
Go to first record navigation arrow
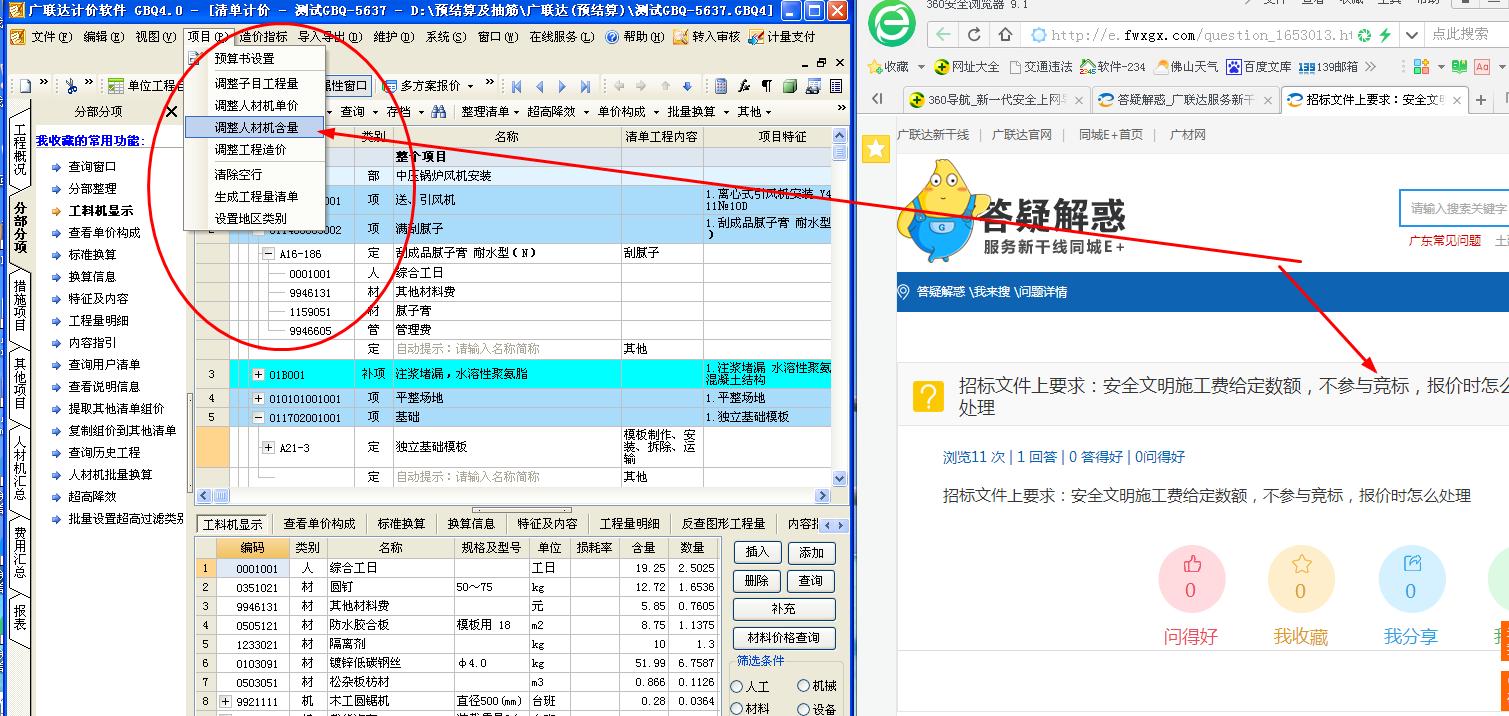[x=517, y=87]
